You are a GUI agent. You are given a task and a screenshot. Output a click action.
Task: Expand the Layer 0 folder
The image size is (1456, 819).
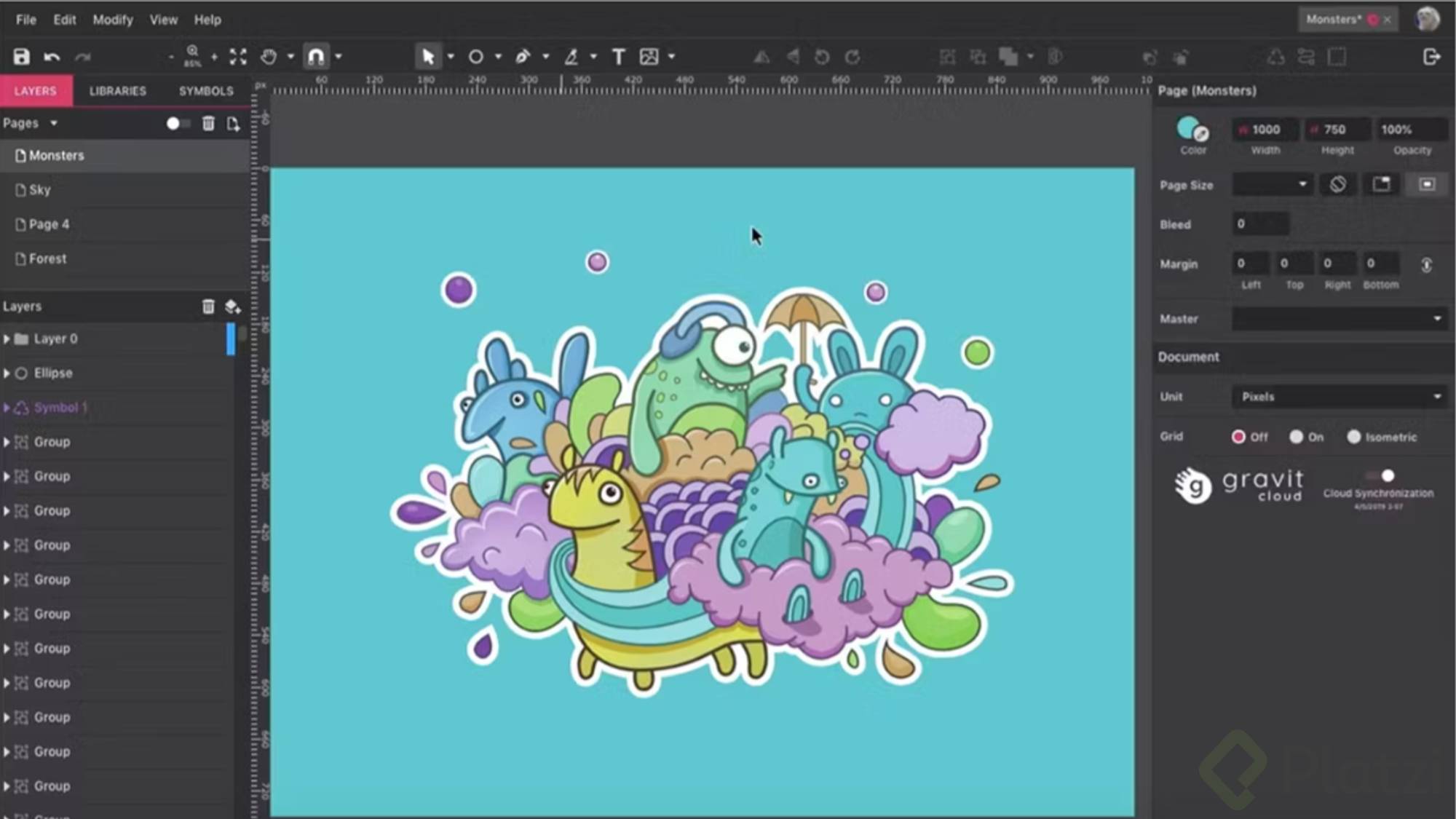point(7,339)
